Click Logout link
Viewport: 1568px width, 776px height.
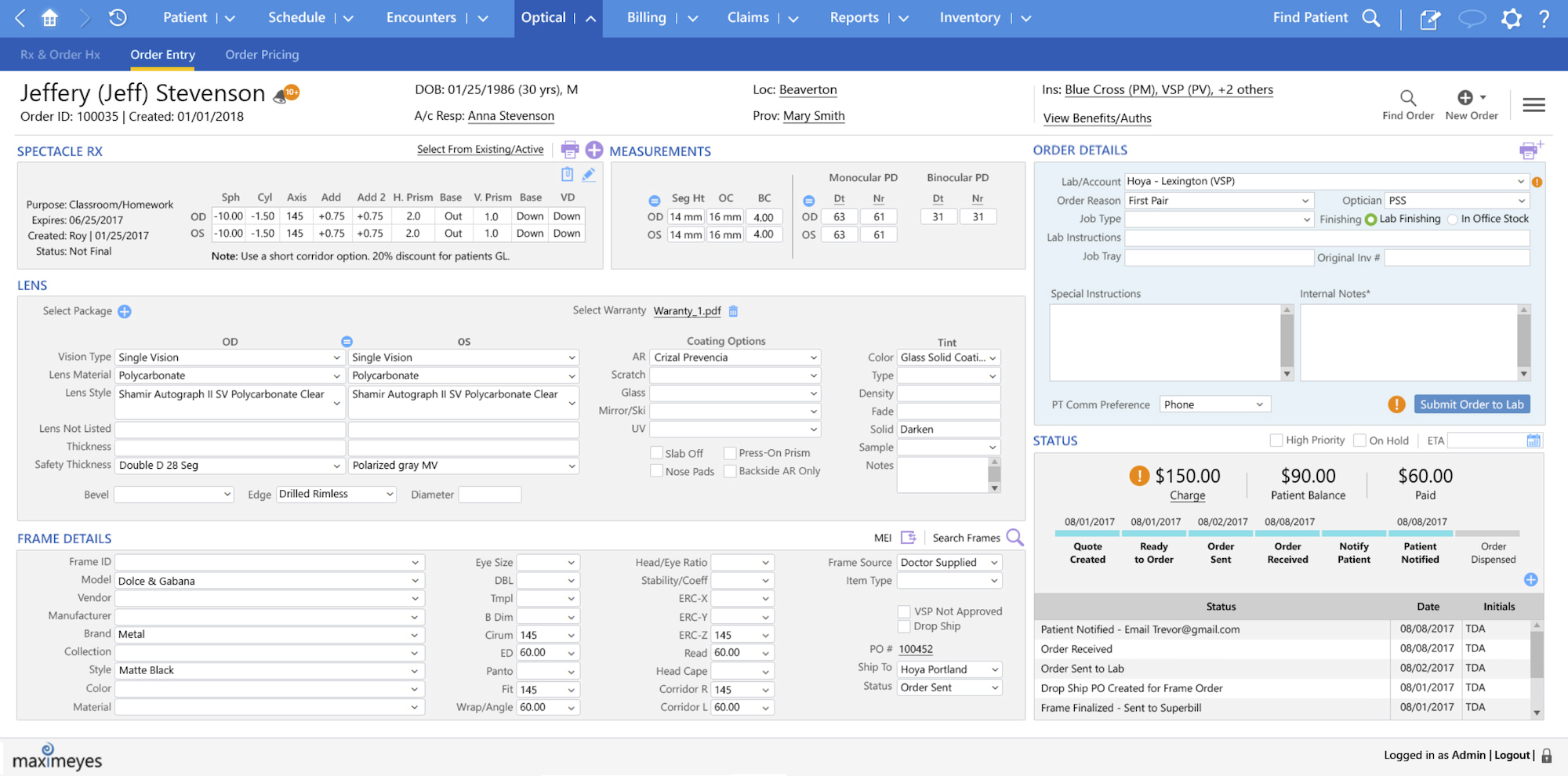coord(1512,755)
